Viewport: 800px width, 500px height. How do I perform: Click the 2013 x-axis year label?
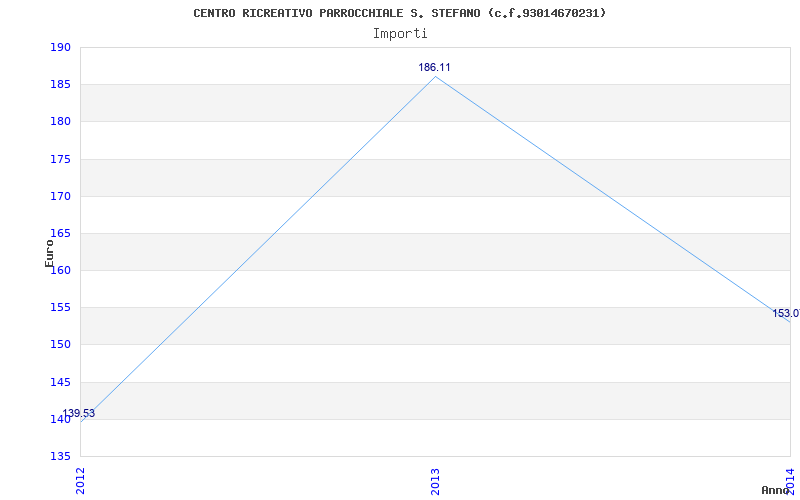click(x=435, y=481)
